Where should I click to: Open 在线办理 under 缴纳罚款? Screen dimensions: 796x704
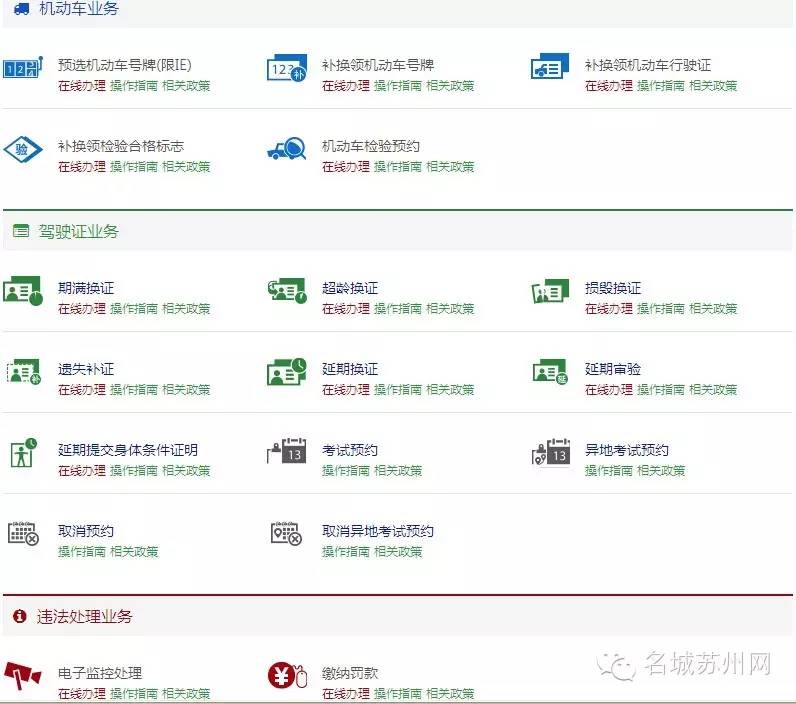tap(346, 694)
